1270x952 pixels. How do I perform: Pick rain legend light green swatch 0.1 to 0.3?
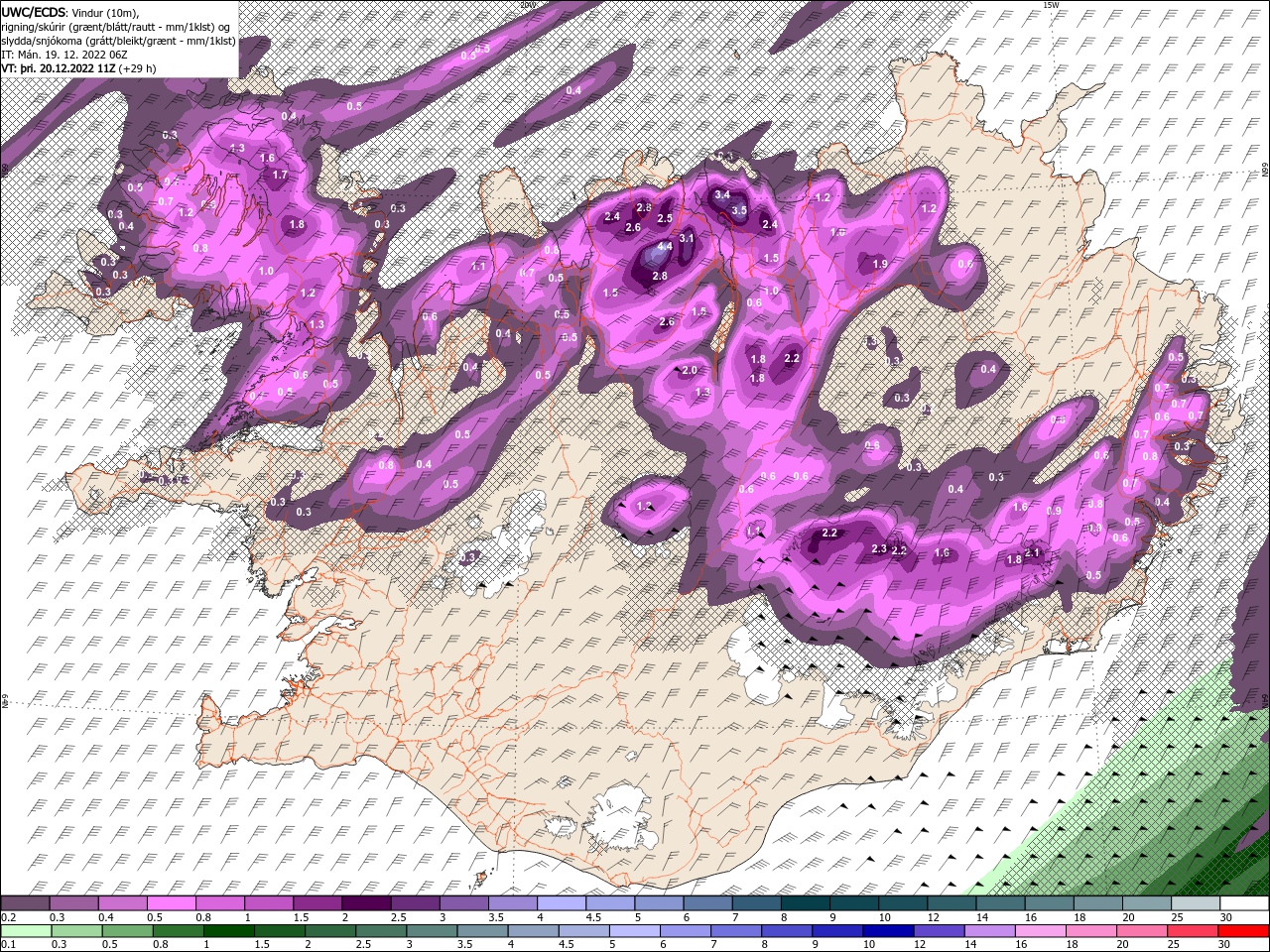[25, 931]
